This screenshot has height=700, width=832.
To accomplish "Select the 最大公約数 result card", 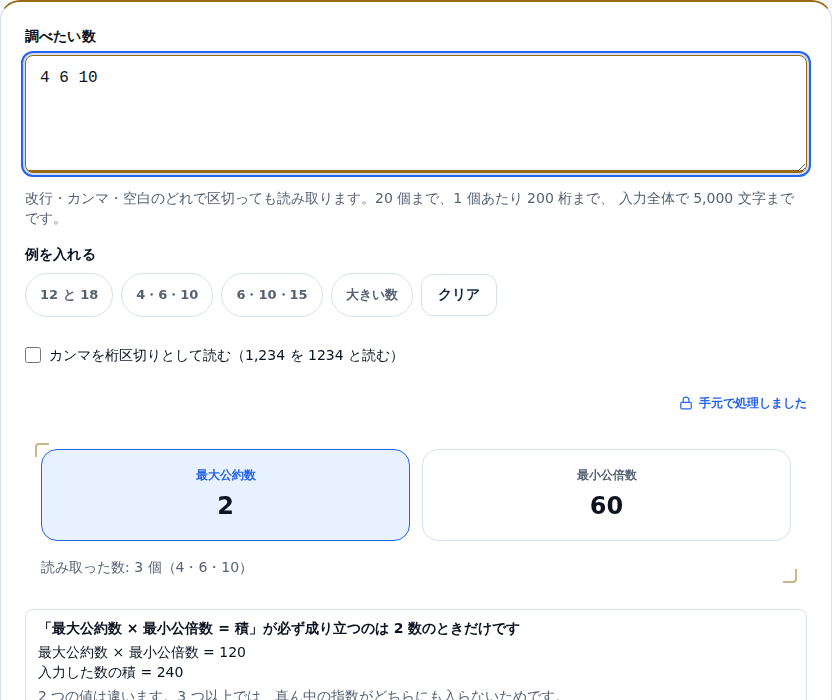I will (226, 495).
